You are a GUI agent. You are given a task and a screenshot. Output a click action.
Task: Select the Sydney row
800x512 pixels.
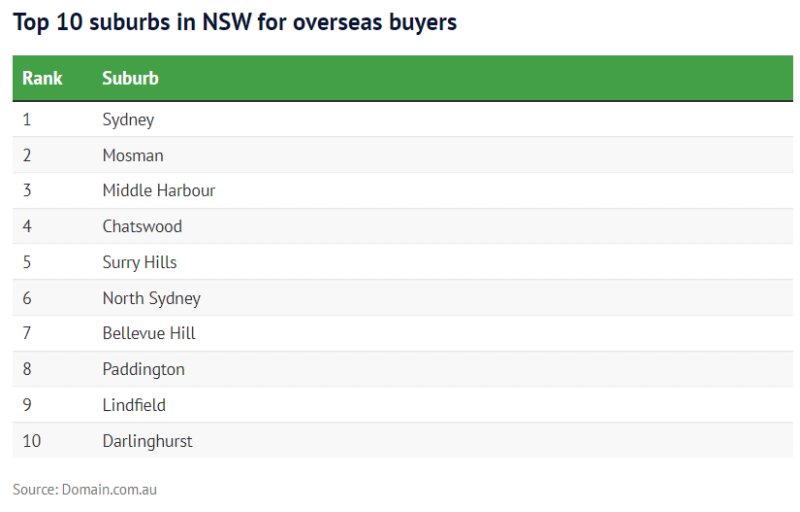403,119
